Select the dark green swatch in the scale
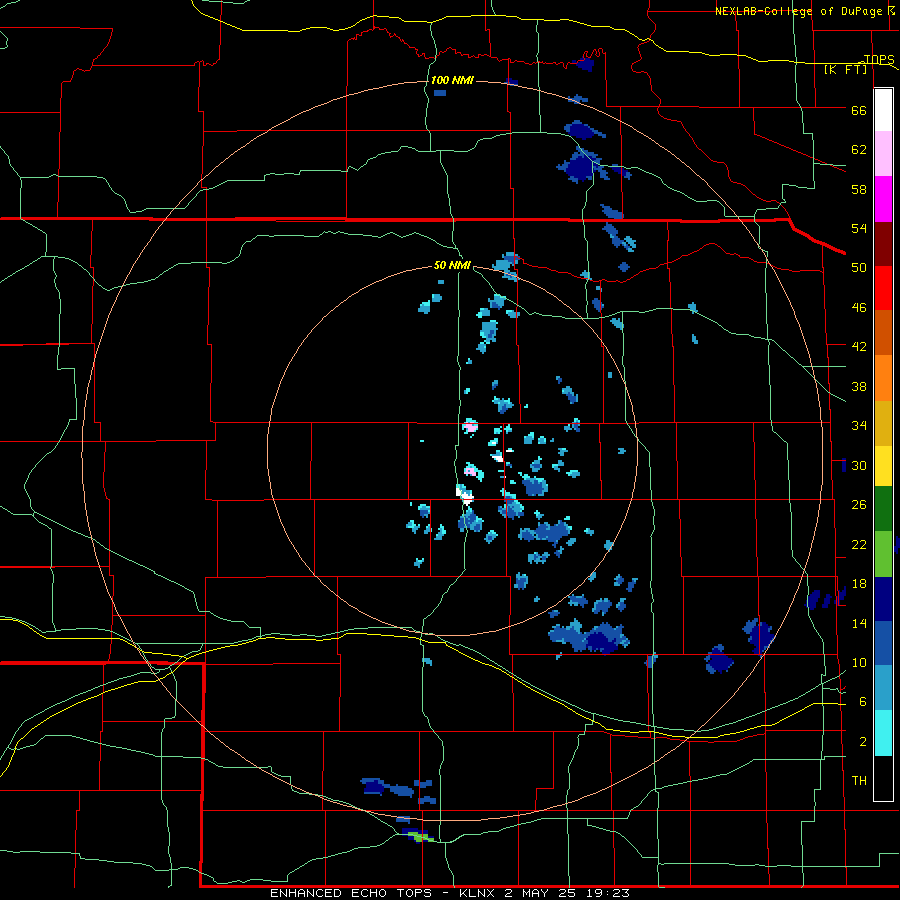 [883, 509]
